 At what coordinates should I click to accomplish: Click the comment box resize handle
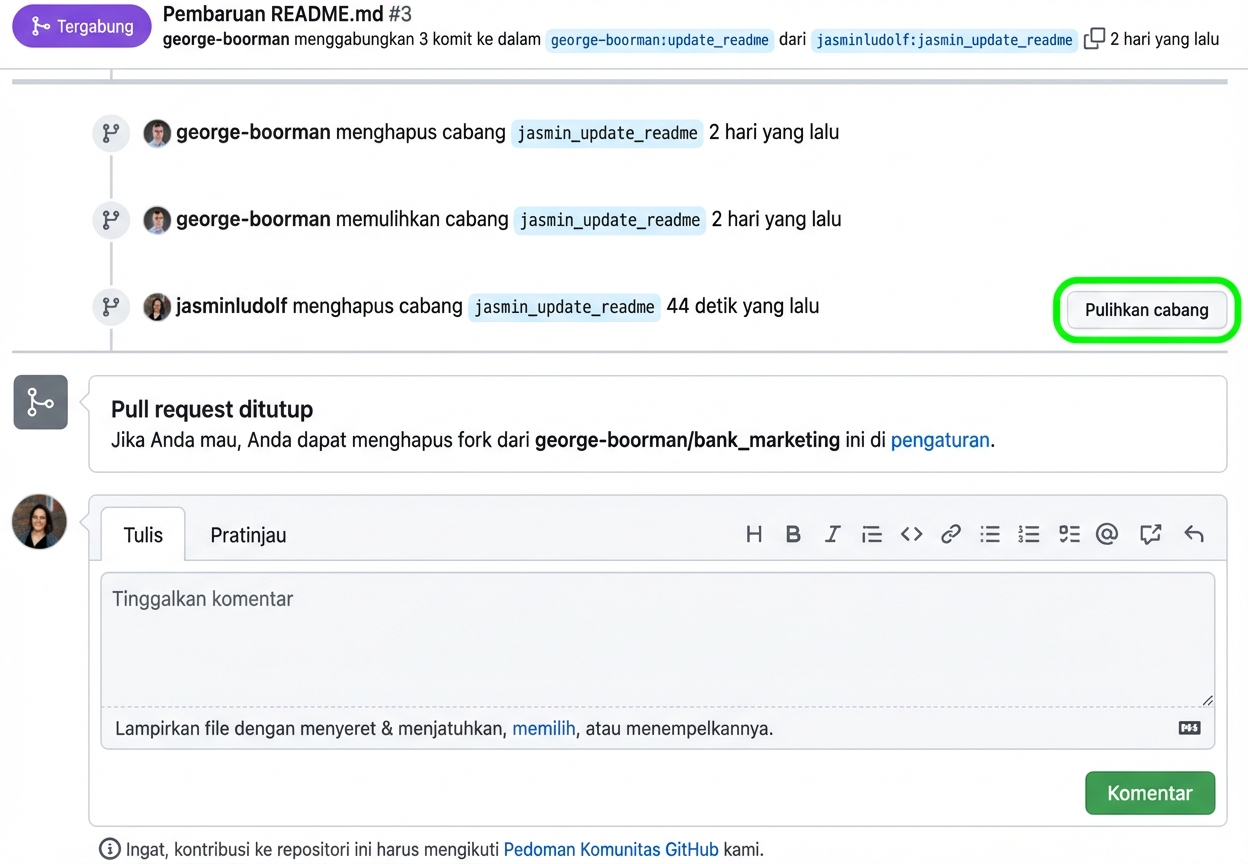point(1207,700)
